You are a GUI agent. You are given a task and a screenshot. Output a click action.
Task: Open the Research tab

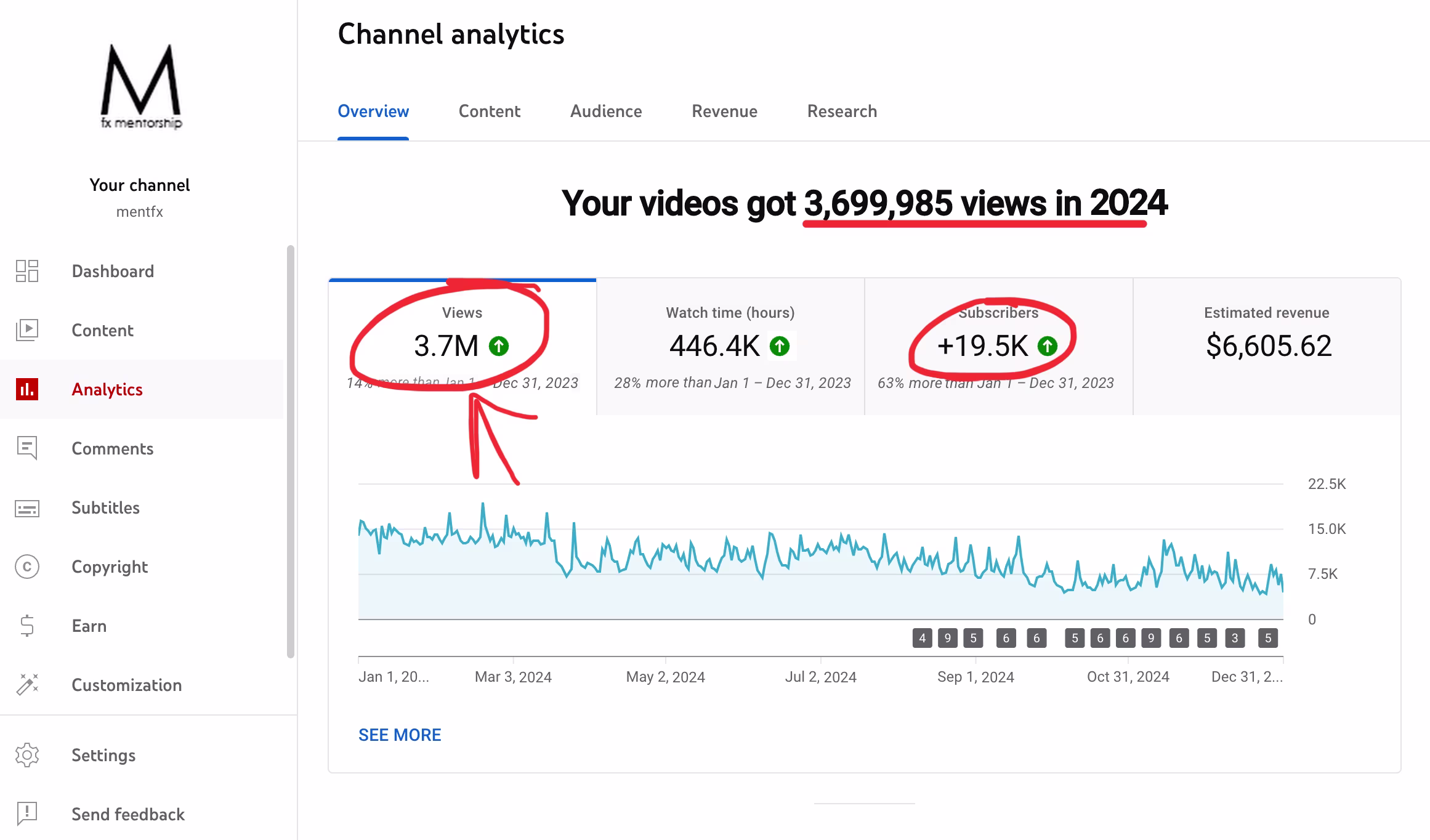click(x=842, y=111)
